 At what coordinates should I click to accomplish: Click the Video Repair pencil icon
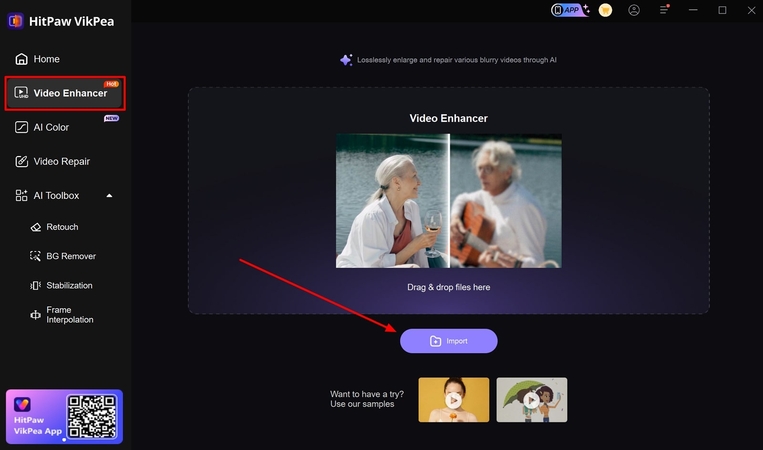21,162
